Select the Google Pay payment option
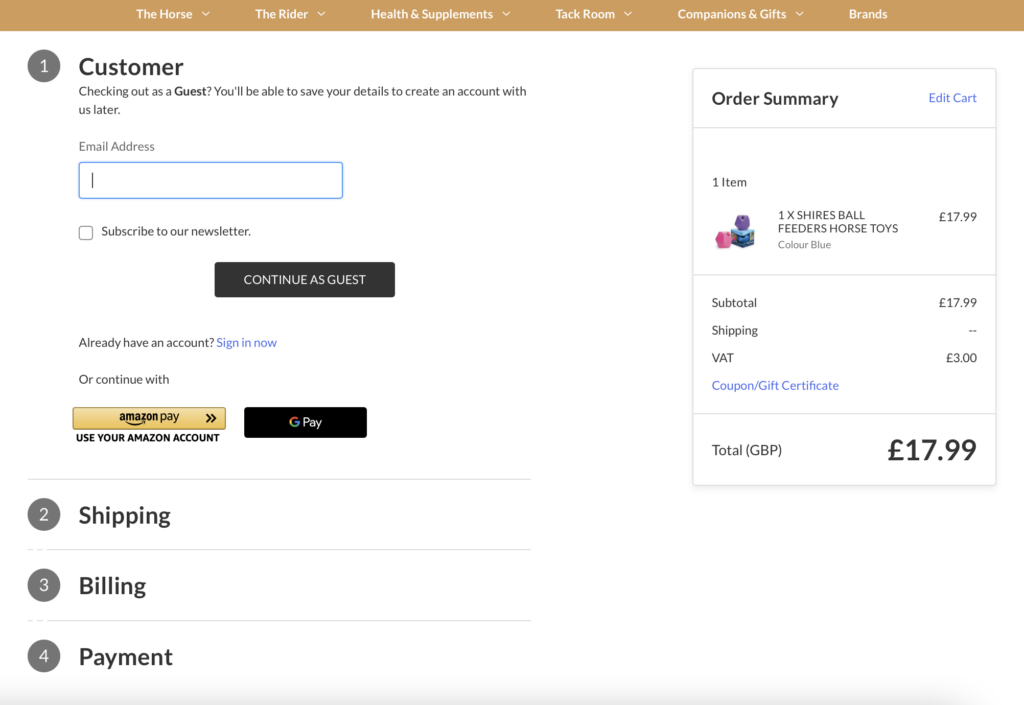Viewport: 1024px width, 705px height. pyautogui.click(x=305, y=422)
